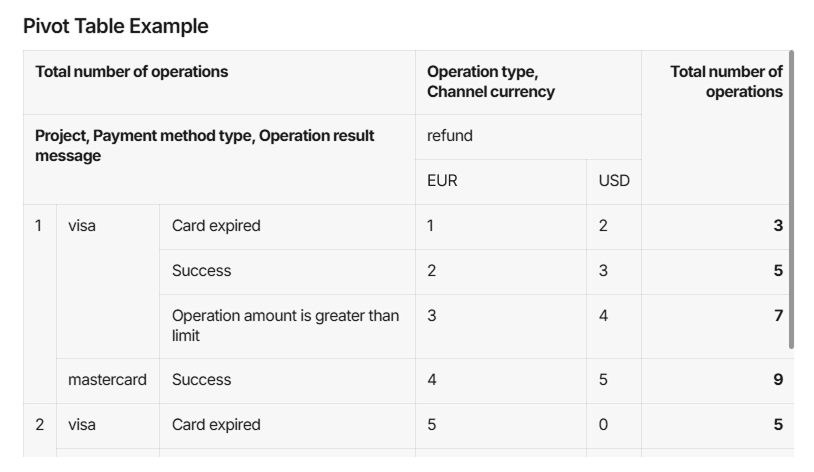
Task: Select the refund operation type header
Action: pos(528,137)
